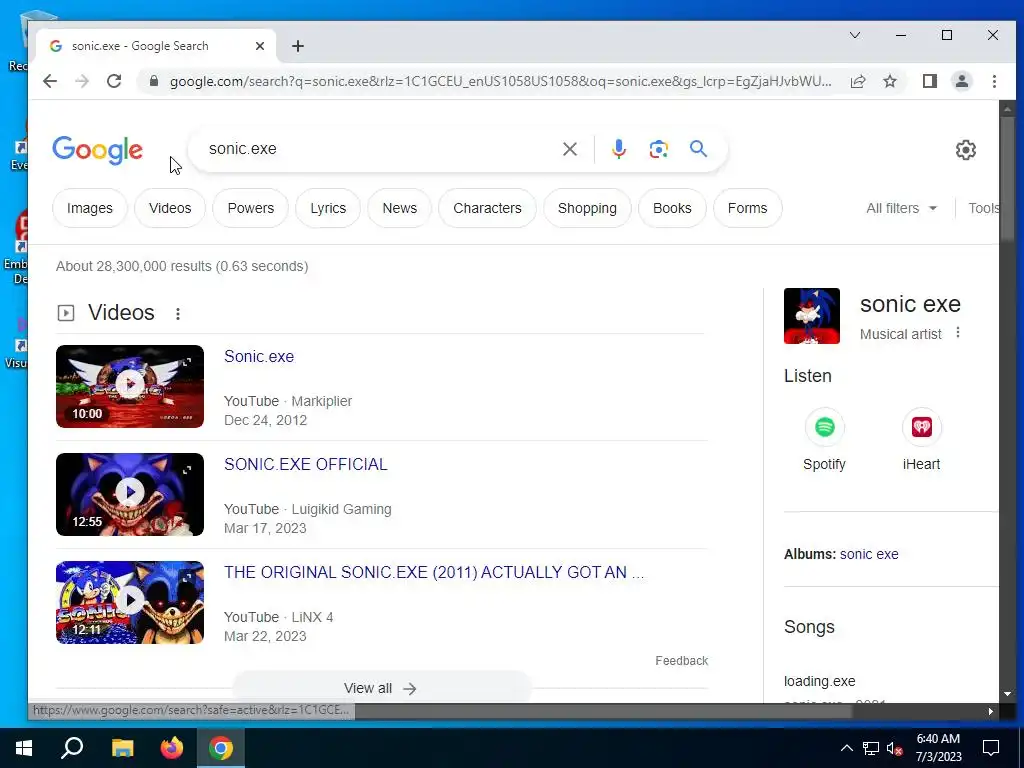This screenshot has height=768, width=1024.
Task: Share this page using the share icon
Action: [x=858, y=81]
